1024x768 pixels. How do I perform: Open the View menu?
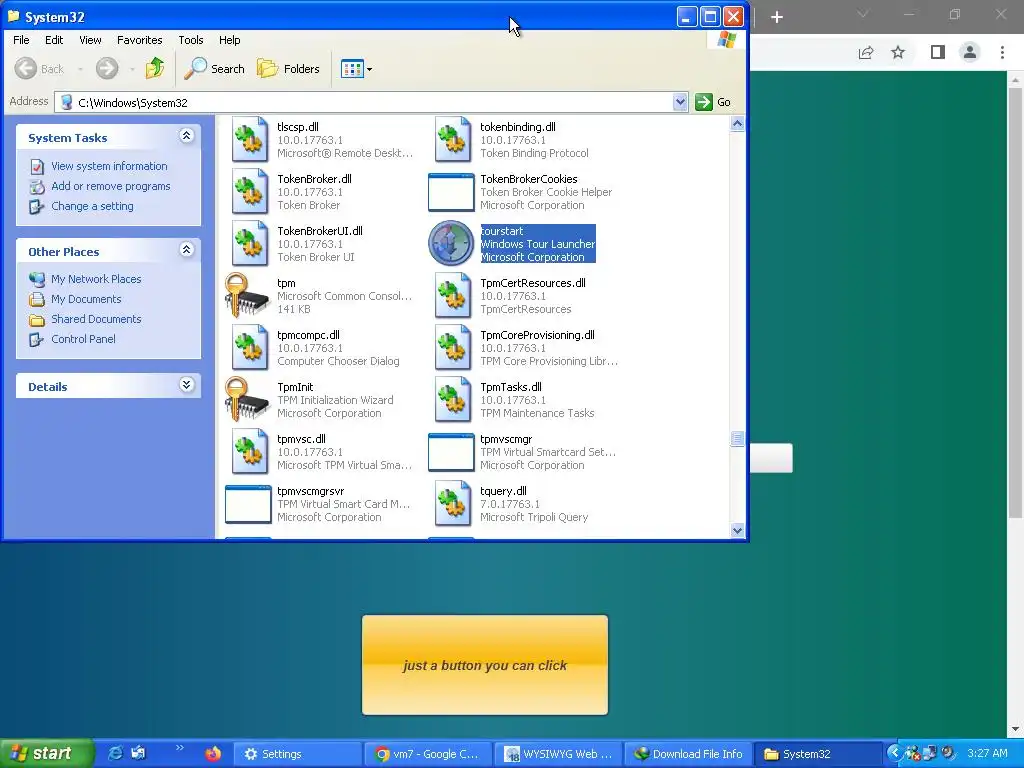click(90, 40)
